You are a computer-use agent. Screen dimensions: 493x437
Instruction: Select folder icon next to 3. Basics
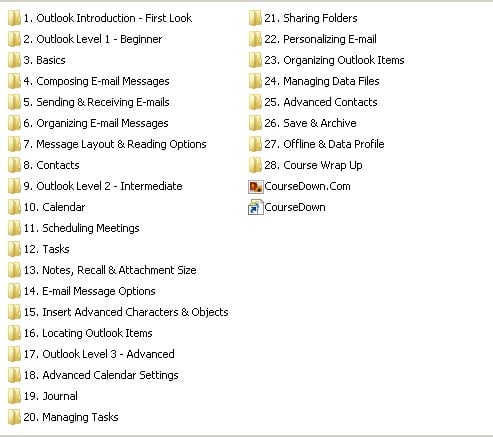[14, 60]
